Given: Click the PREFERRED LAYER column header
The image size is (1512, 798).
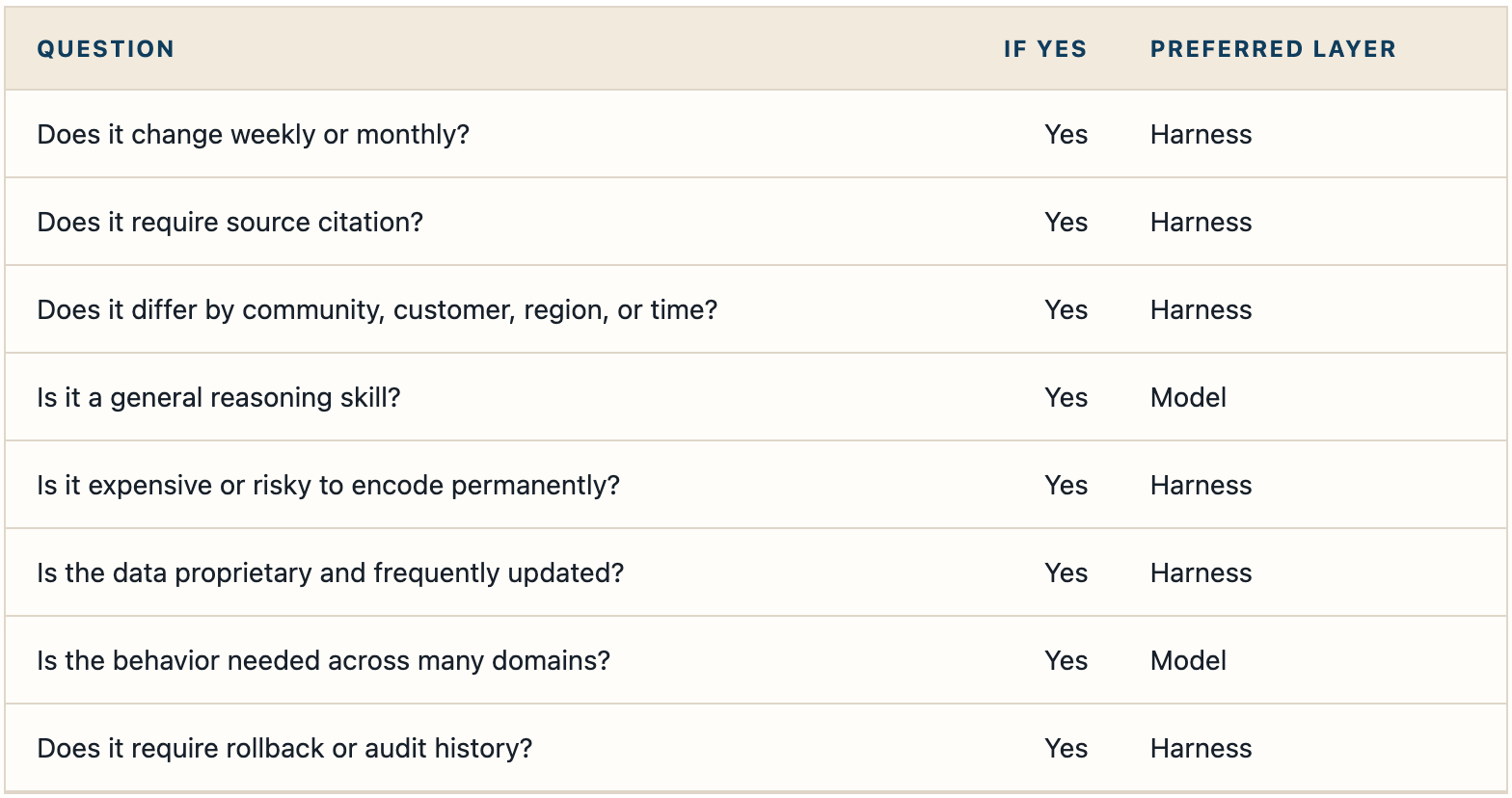Looking at the screenshot, I should click(1273, 49).
